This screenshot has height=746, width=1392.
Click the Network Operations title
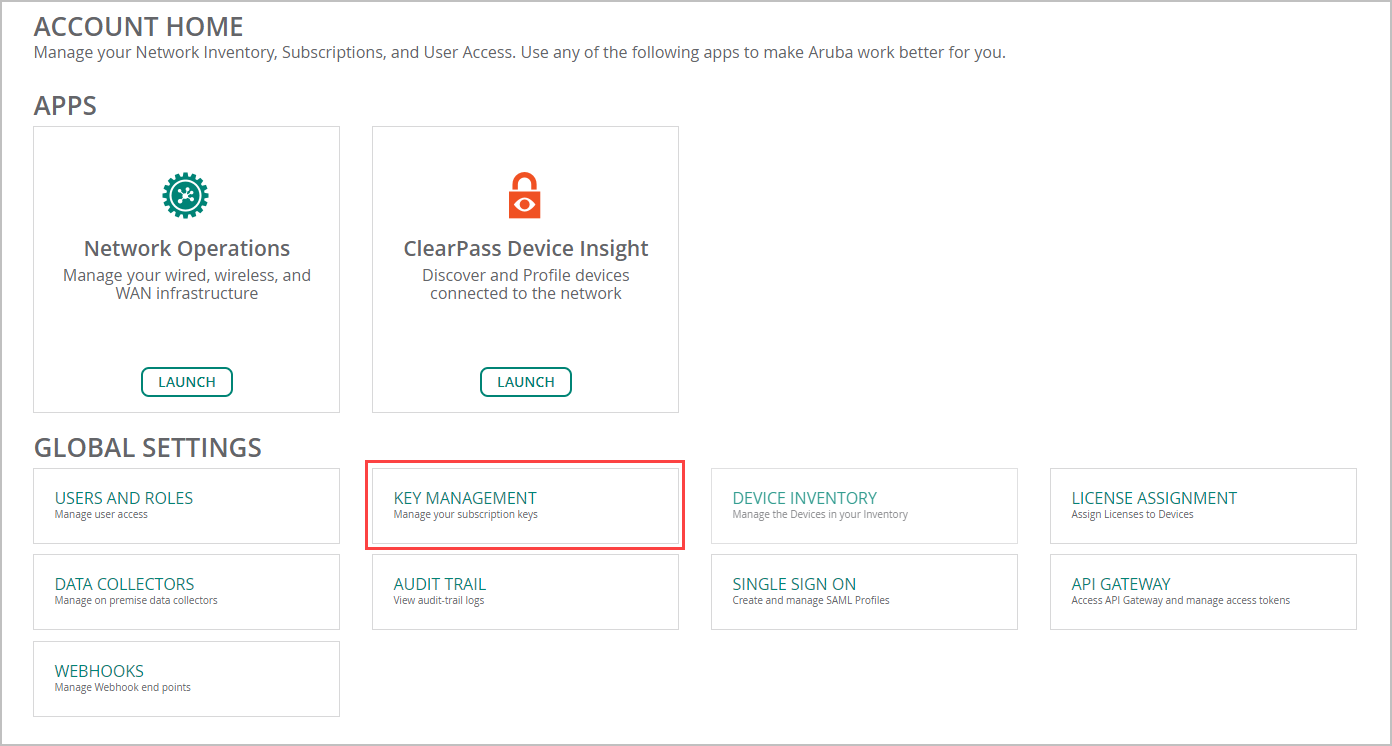pyautogui.click(x=187, y=249)
